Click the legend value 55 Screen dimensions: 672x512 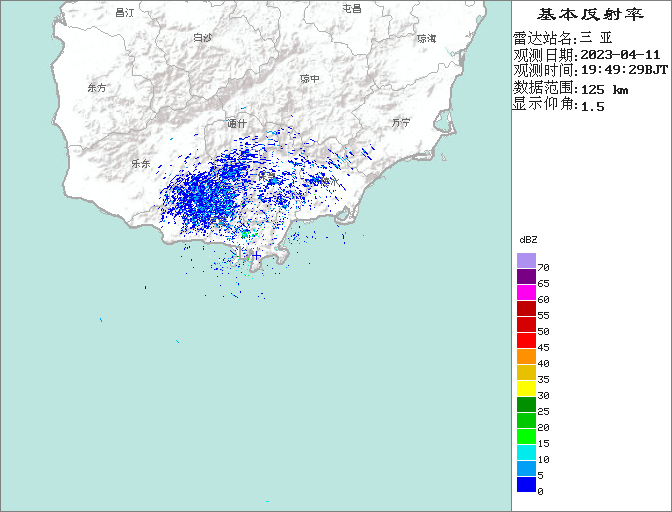[x=543, y=316]
